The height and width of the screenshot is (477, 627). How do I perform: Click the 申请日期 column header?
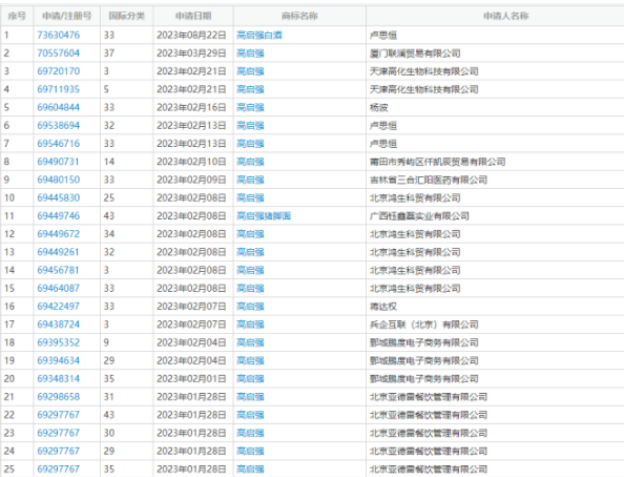(193, 16)
